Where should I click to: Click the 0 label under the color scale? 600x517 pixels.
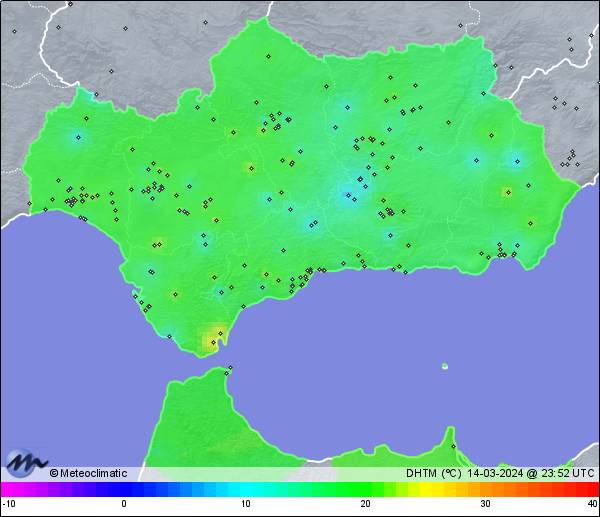124,504
